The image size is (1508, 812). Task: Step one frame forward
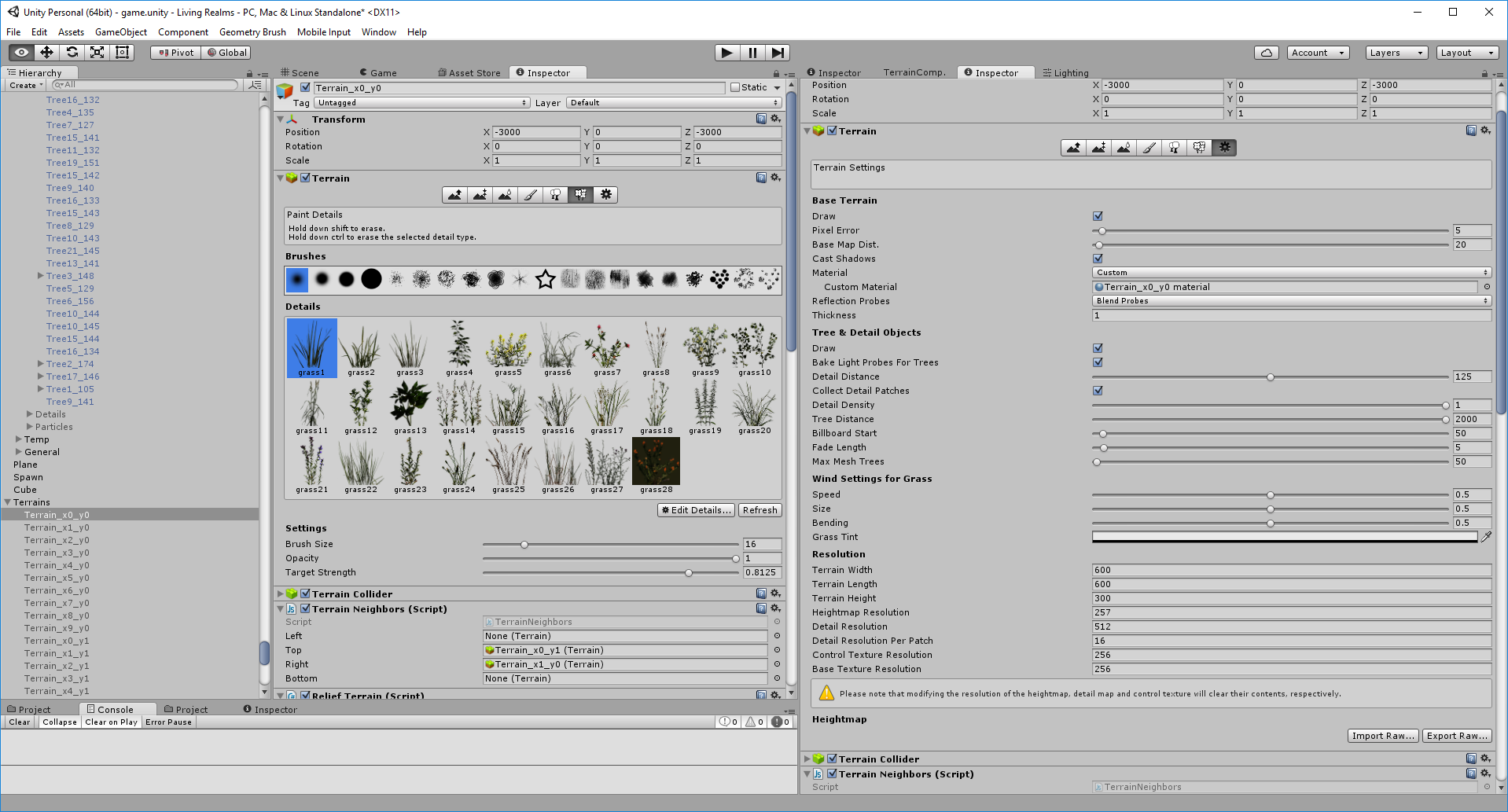778,53
